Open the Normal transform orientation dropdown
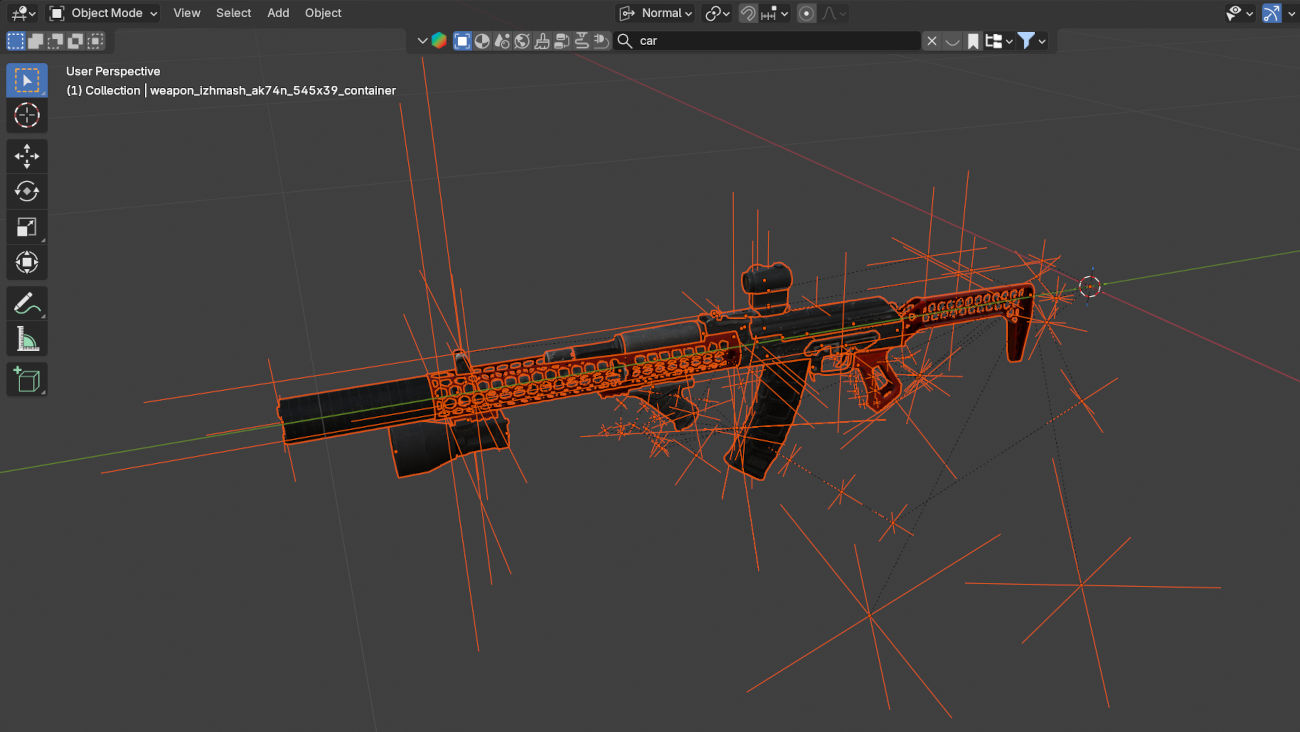 [655, 13]
